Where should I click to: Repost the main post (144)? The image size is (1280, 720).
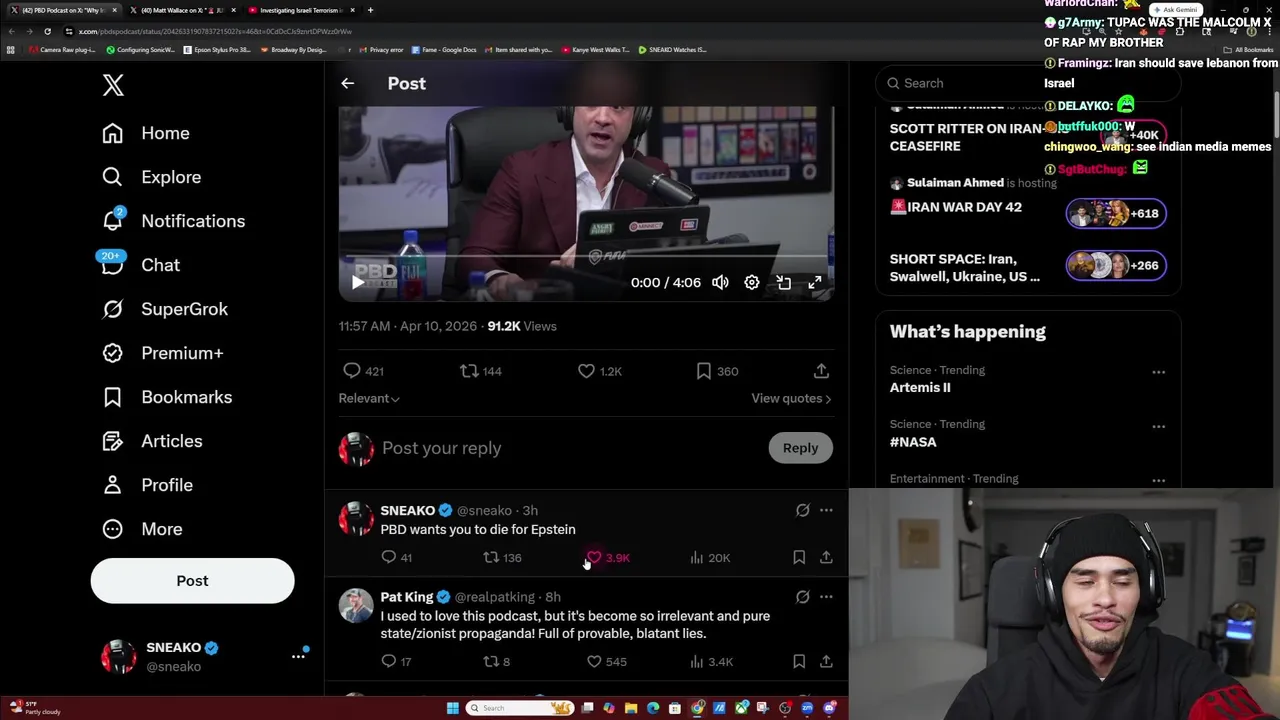coord(481,371)
